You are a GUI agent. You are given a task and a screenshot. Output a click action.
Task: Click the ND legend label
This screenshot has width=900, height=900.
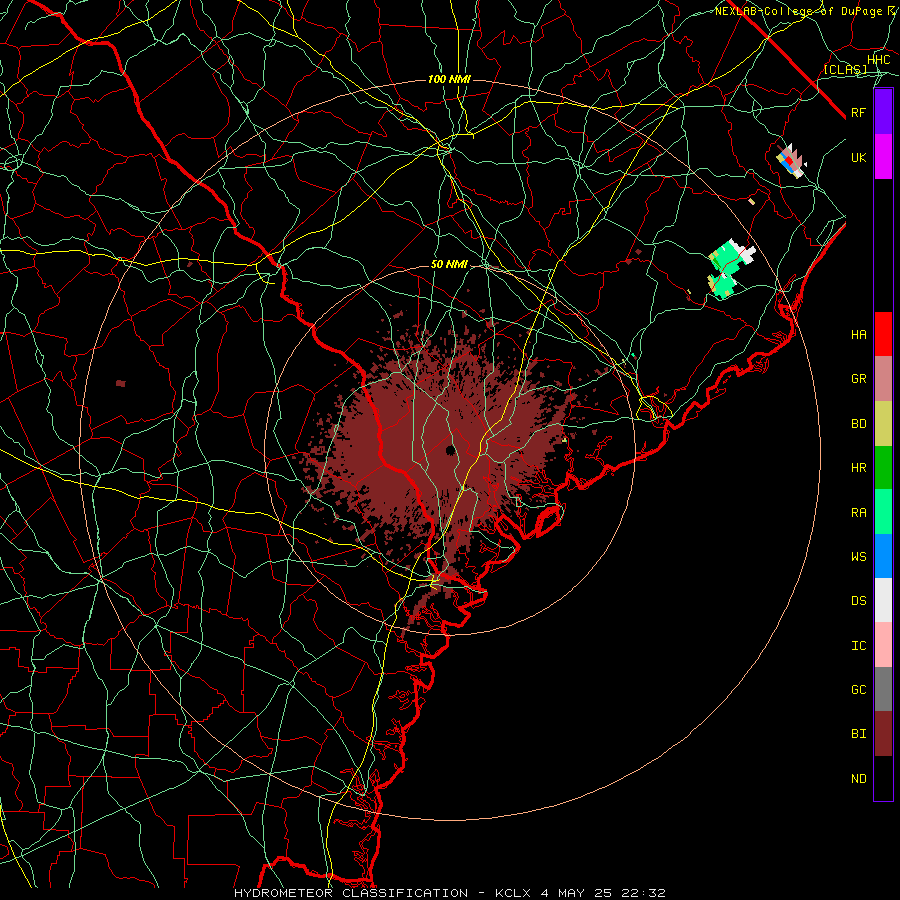858,779
